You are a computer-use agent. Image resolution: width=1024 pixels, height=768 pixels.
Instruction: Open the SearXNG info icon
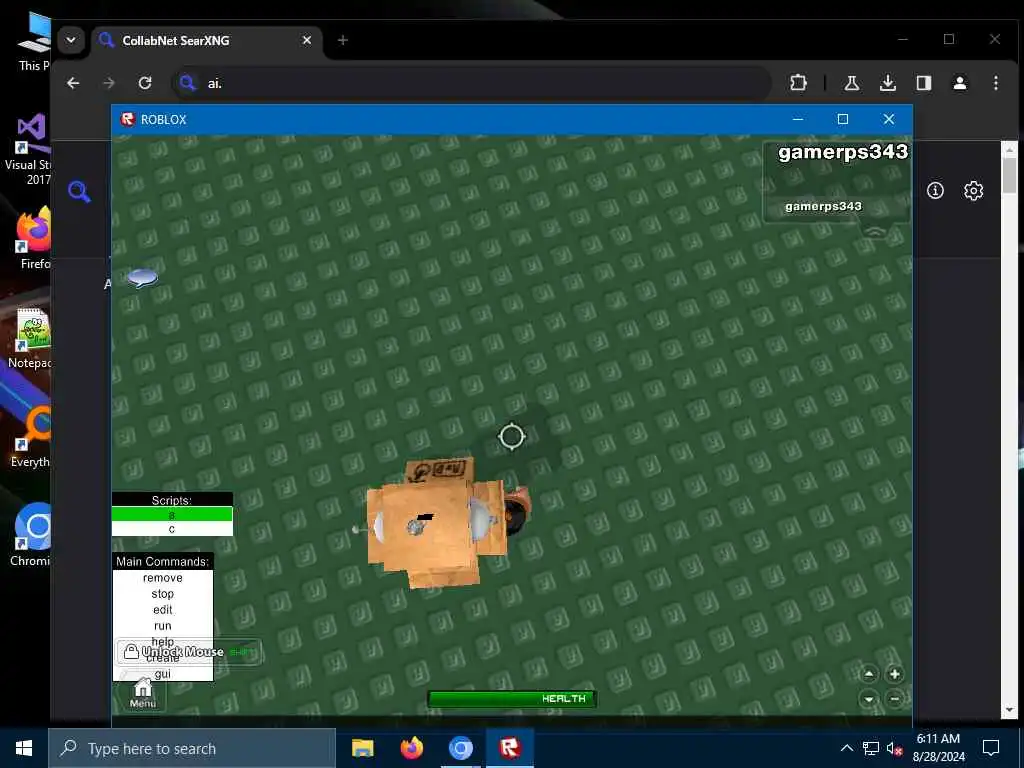tap(935, 190)
